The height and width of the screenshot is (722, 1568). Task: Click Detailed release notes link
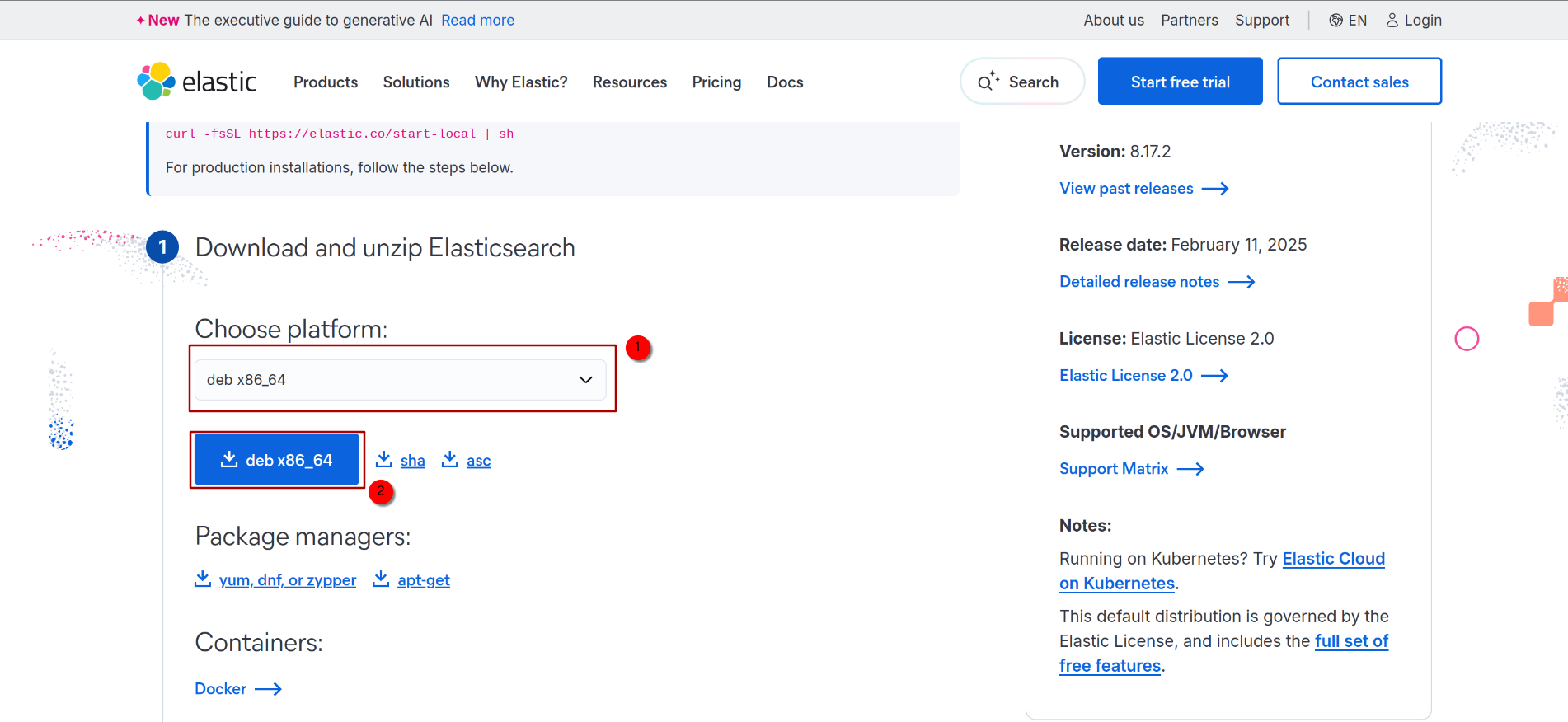(x=1139, y=282)
